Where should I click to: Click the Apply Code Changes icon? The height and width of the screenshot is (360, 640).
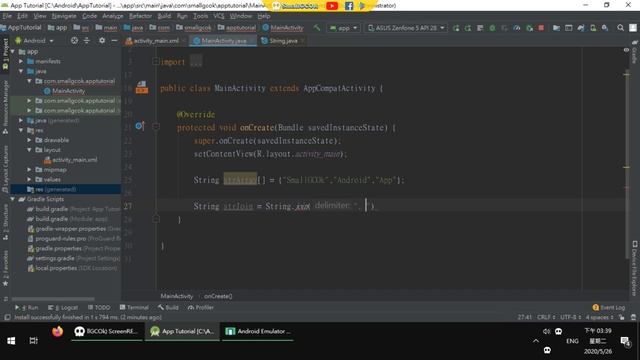pos(480,28)
